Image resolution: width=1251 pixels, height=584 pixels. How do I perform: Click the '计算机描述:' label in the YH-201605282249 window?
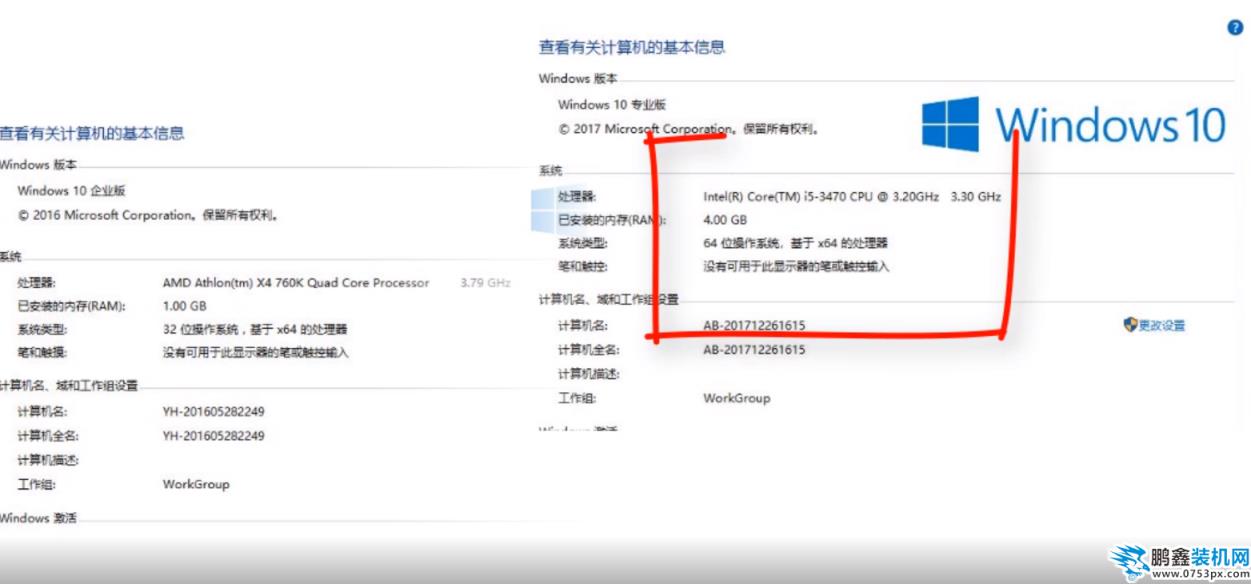[48, 460]
